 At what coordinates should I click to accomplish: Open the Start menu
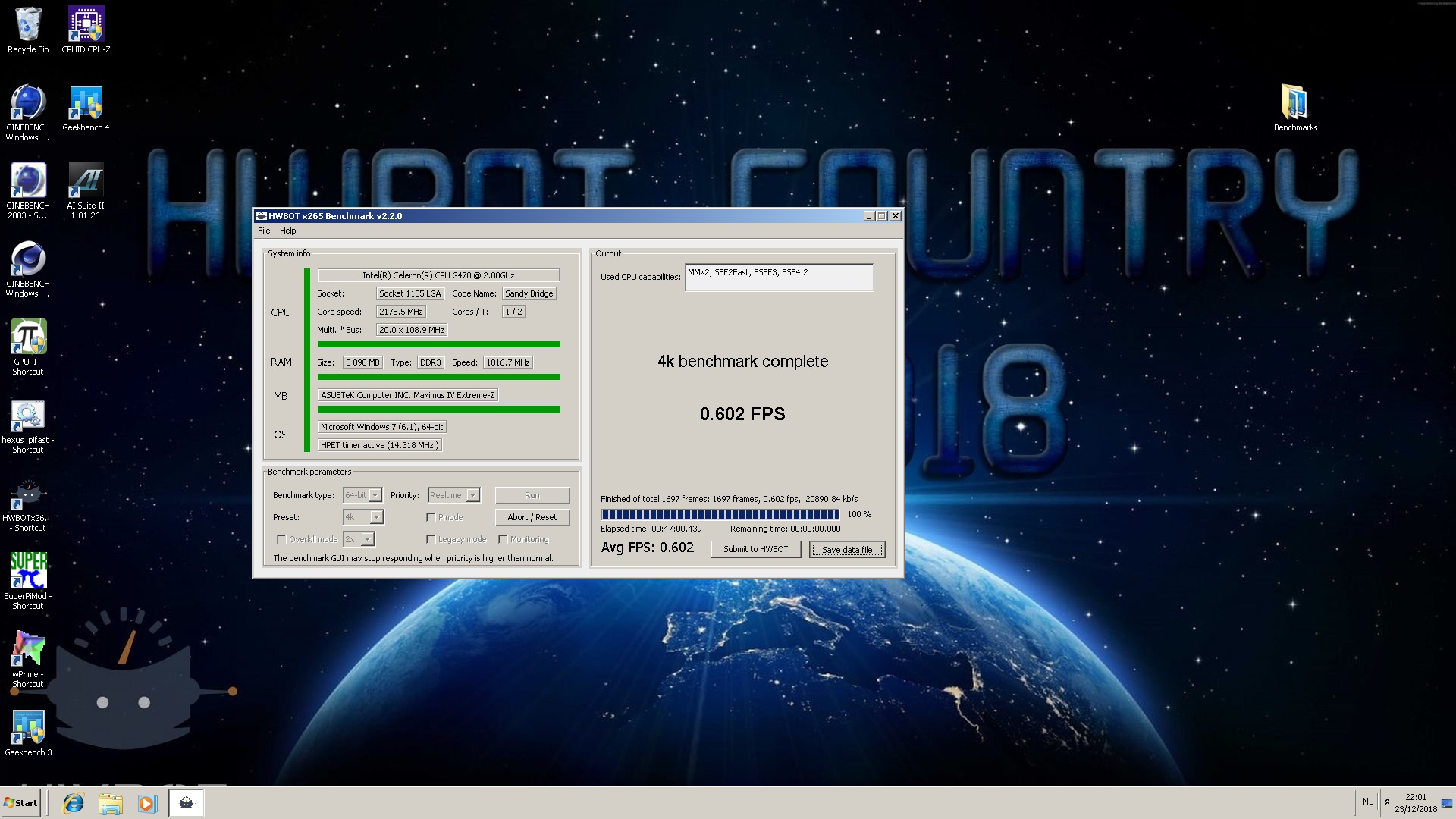[21, 803]
